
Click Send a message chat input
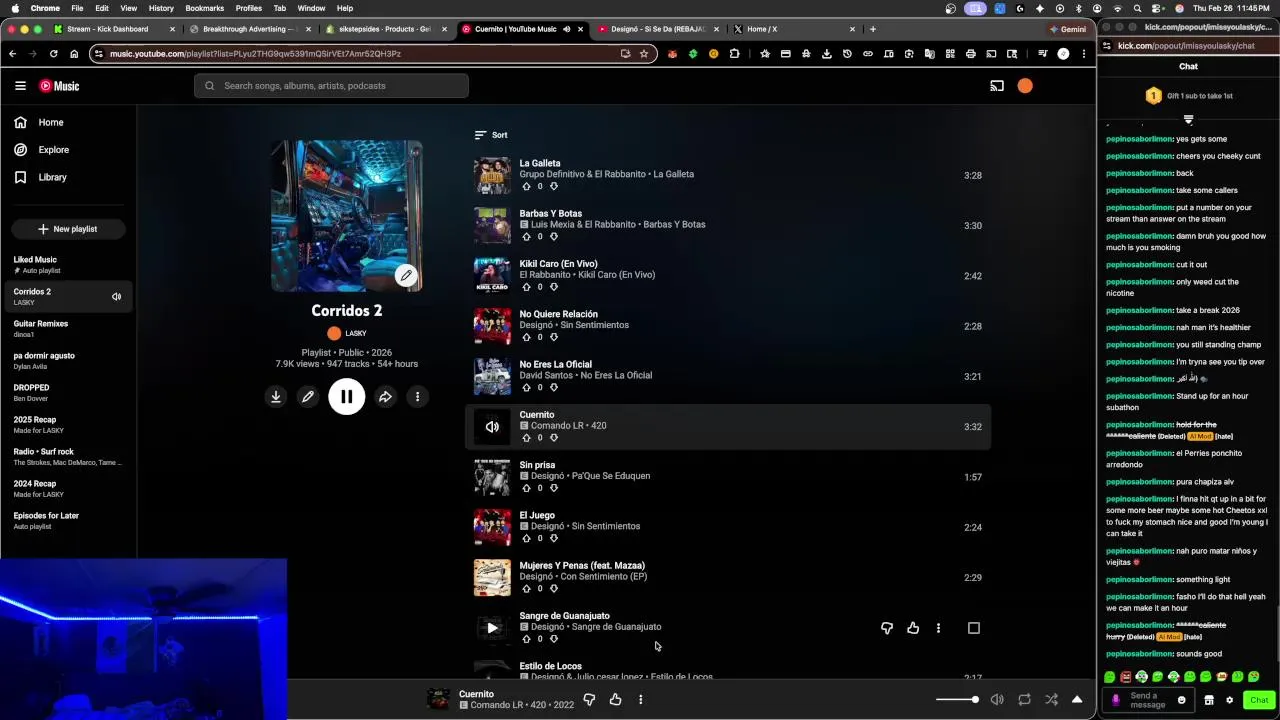coord(1148,700)
